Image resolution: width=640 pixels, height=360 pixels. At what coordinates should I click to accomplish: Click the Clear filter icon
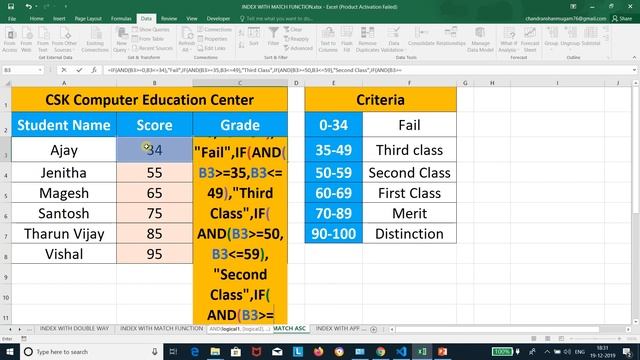(293, 29)
